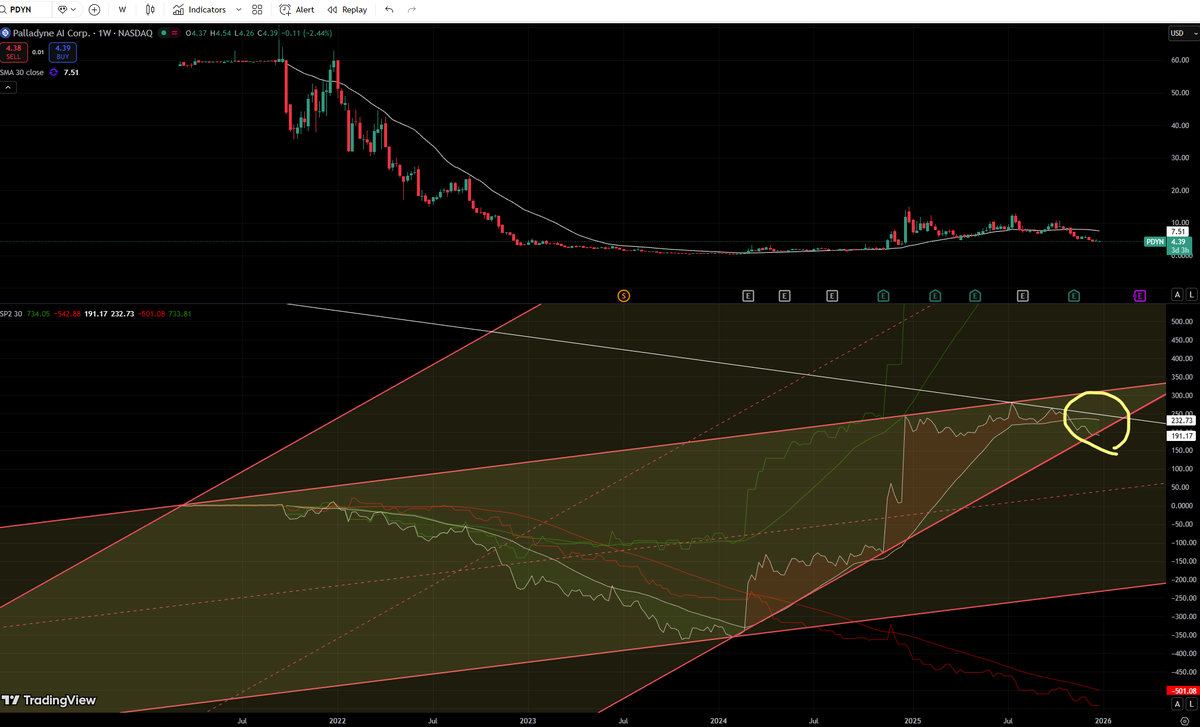Click the blue 4.39 BUY button
This screenshot has width=1200, height=727.
pyautogui.click(x=62, y=51)
